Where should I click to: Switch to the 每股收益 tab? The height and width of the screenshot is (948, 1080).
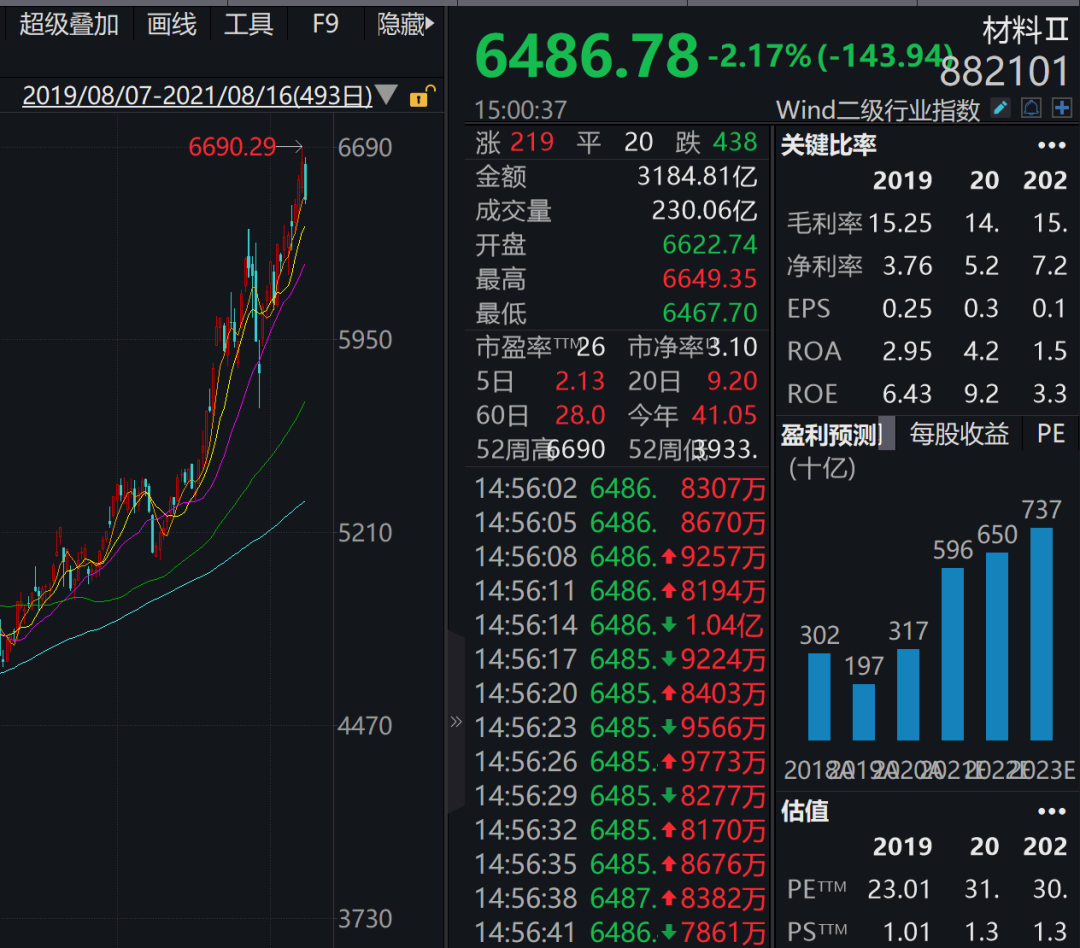pos(958,434)
